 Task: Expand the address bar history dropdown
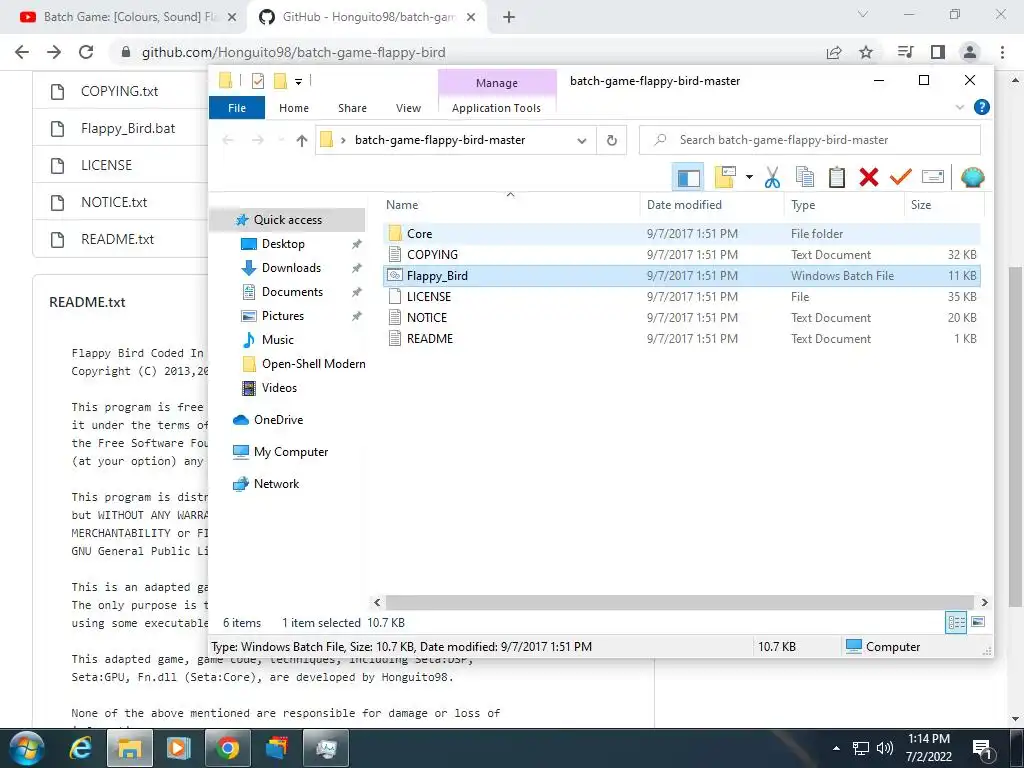pyautogui.click(x=581, y=140)
